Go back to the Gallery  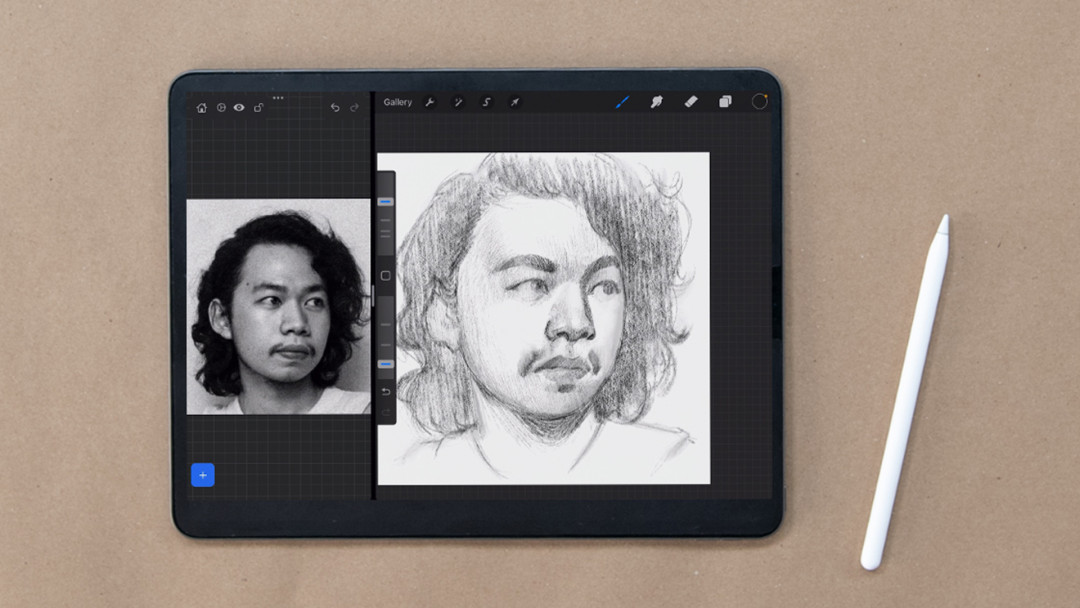(398, 101)
